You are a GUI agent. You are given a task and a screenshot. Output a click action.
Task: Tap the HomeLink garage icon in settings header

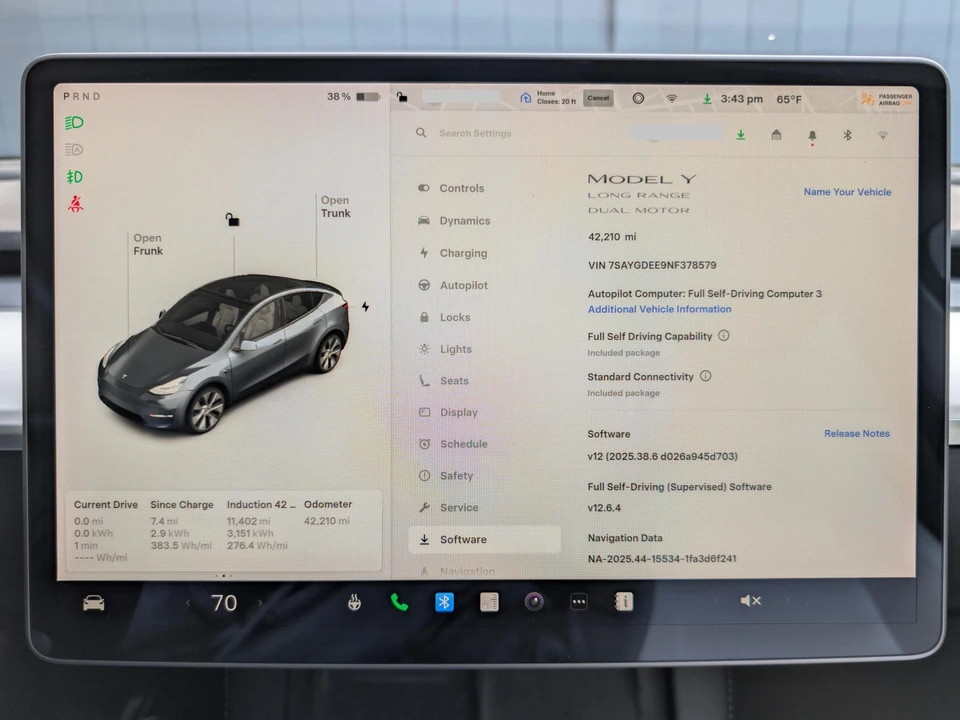click(776, 135)
